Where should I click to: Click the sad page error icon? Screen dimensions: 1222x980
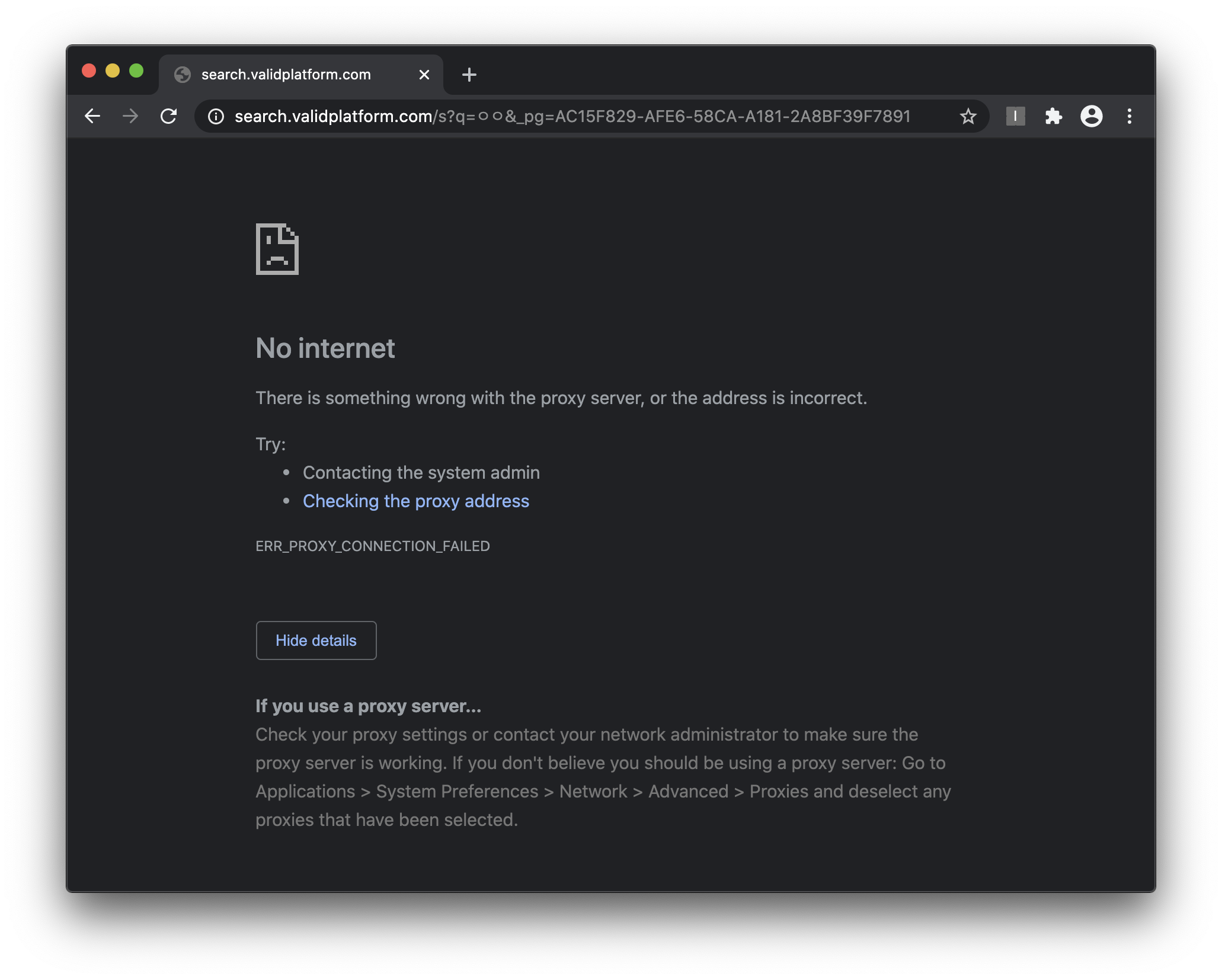[x=276, y=249]
